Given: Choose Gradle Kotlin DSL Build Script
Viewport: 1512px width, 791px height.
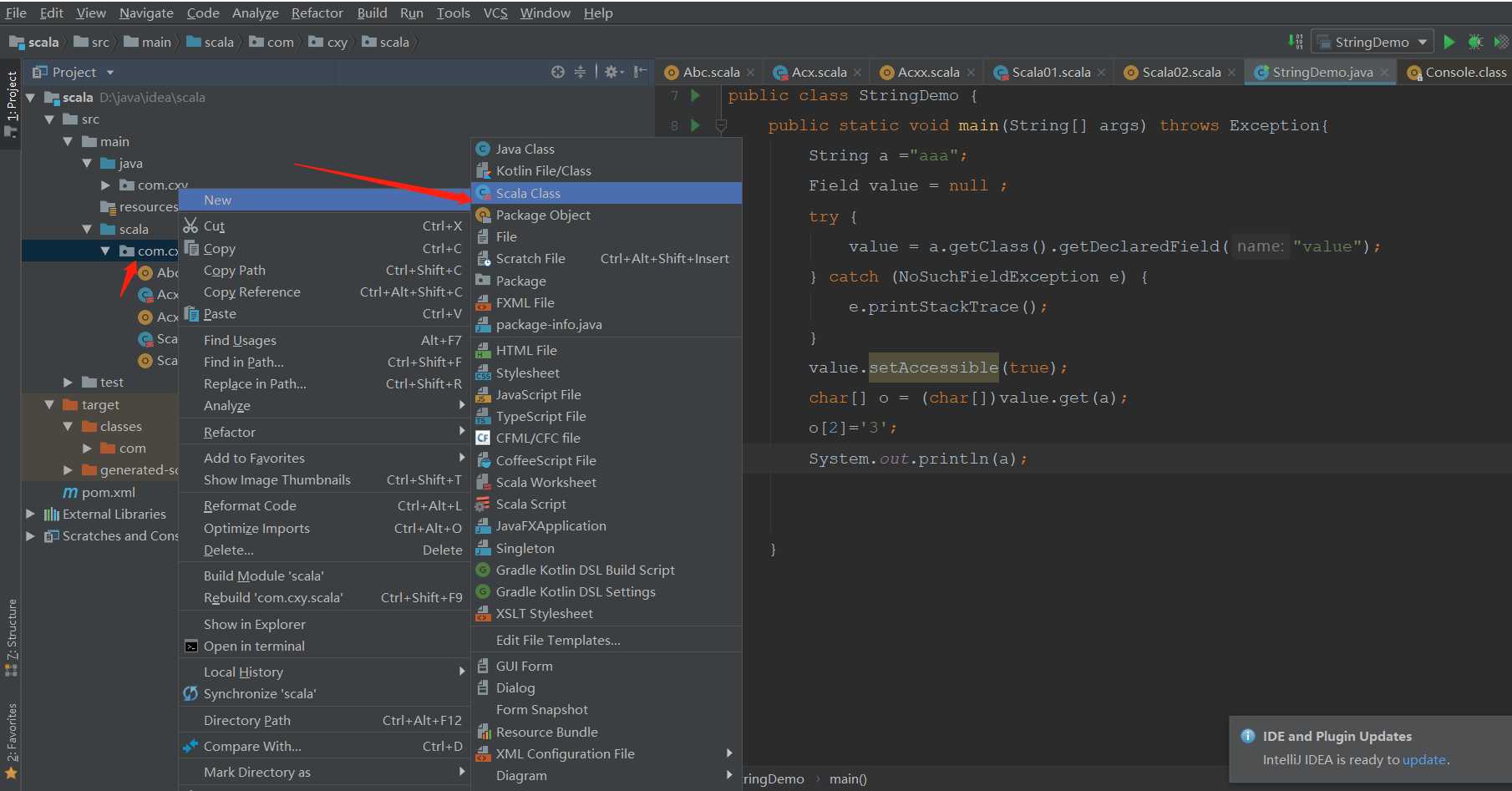Looking at the screenshot, I should click(x=606, y=570).
